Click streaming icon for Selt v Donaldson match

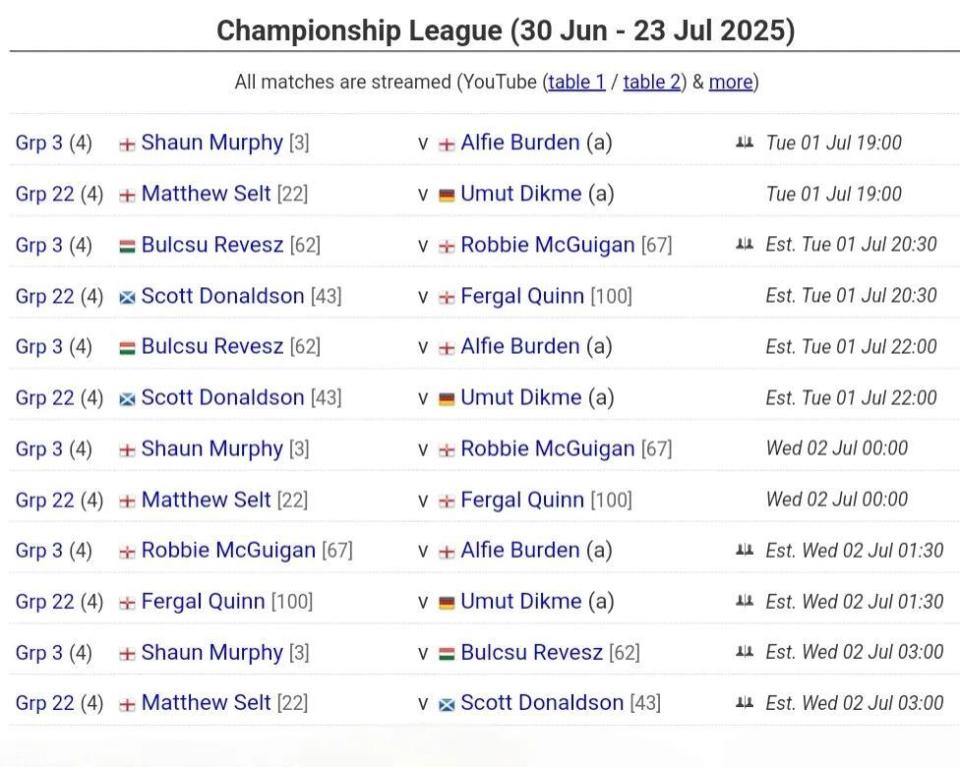coord(744,702)
